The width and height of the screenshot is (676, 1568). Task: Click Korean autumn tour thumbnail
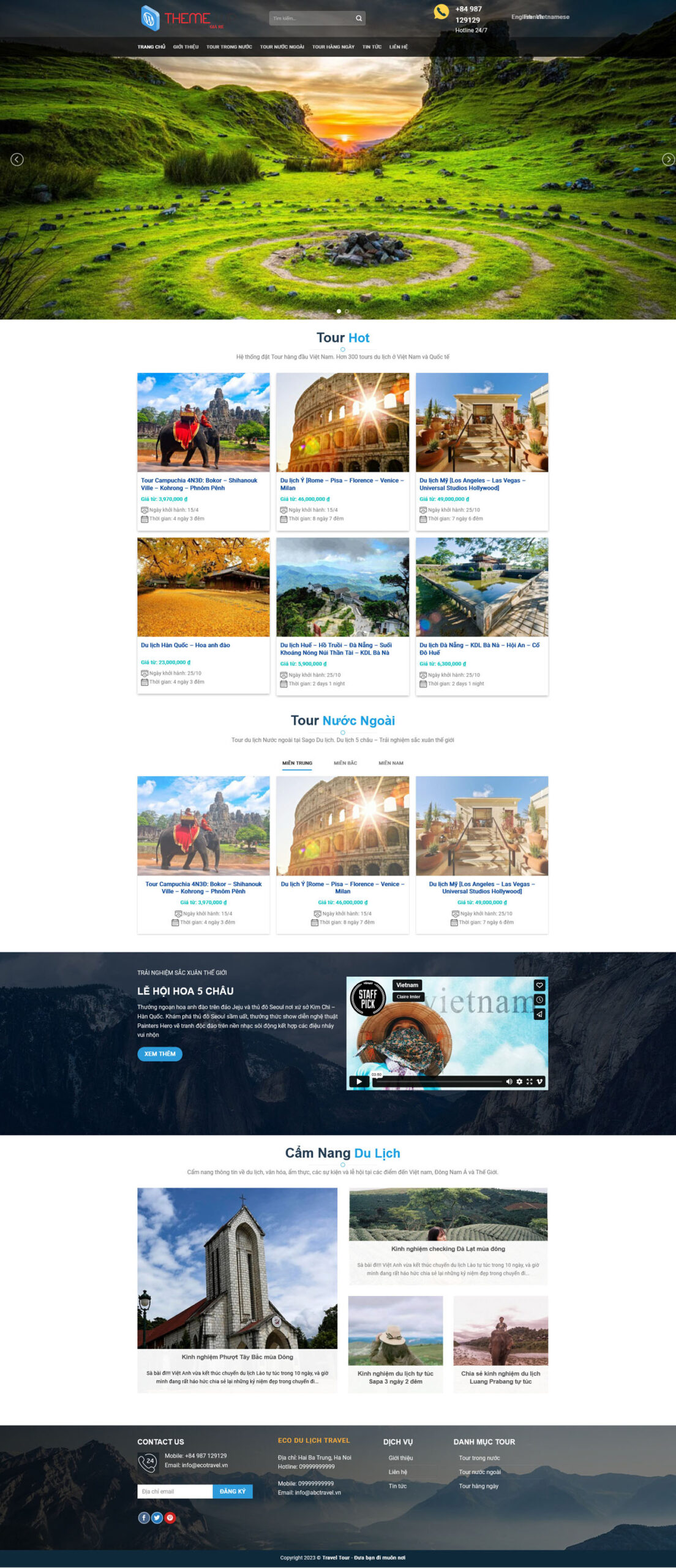tap(203, 587)
